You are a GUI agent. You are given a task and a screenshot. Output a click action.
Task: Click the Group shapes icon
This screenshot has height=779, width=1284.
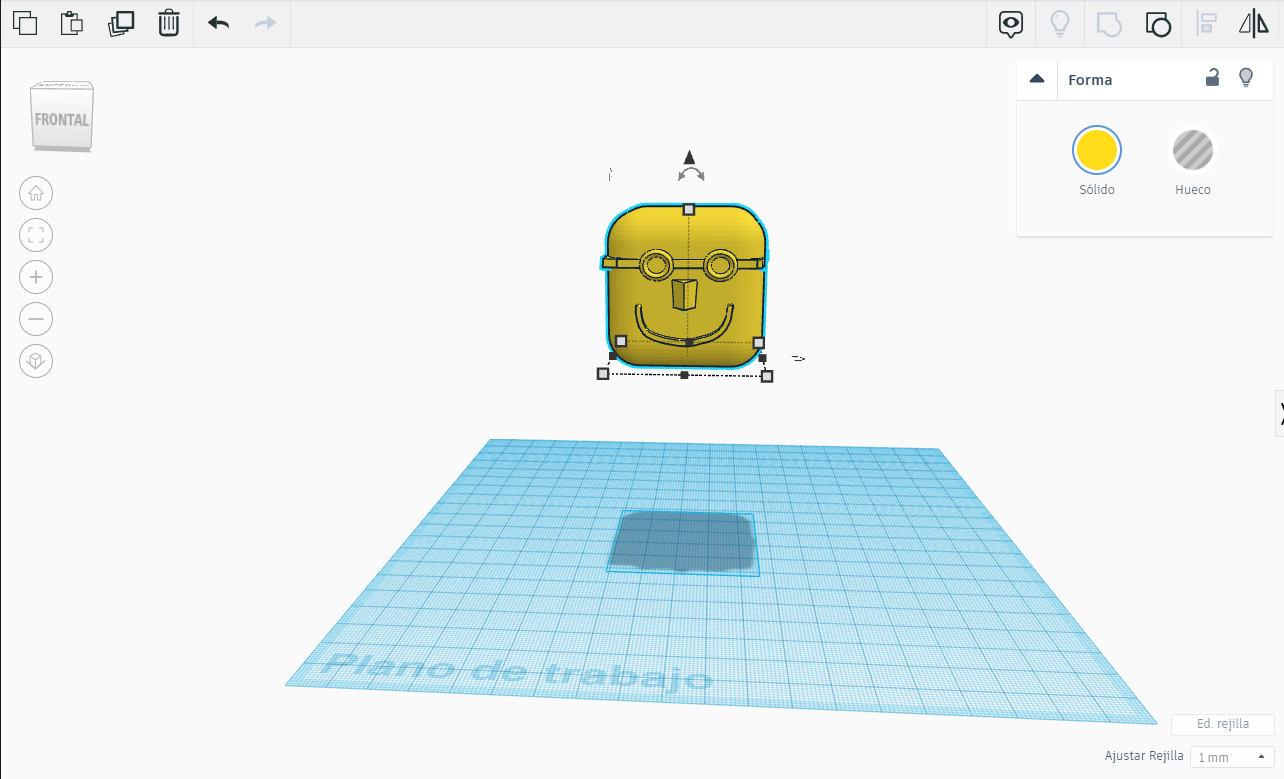pos(1109,24)
